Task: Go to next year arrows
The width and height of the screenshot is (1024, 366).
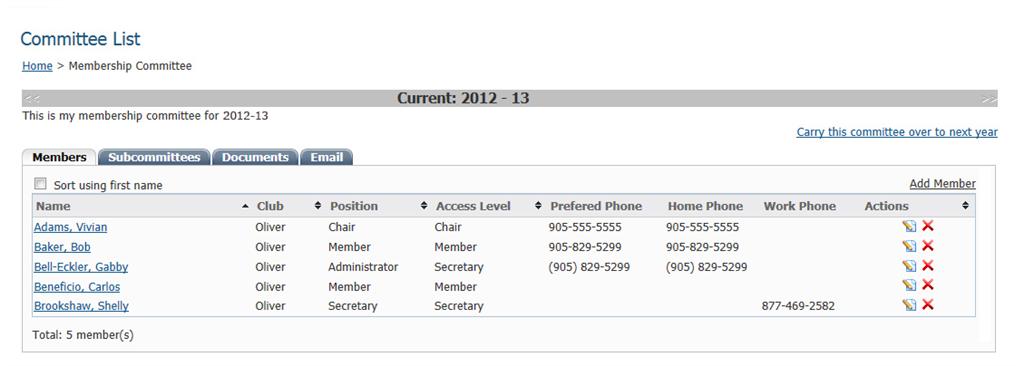Action: click(x=989, y=99)
